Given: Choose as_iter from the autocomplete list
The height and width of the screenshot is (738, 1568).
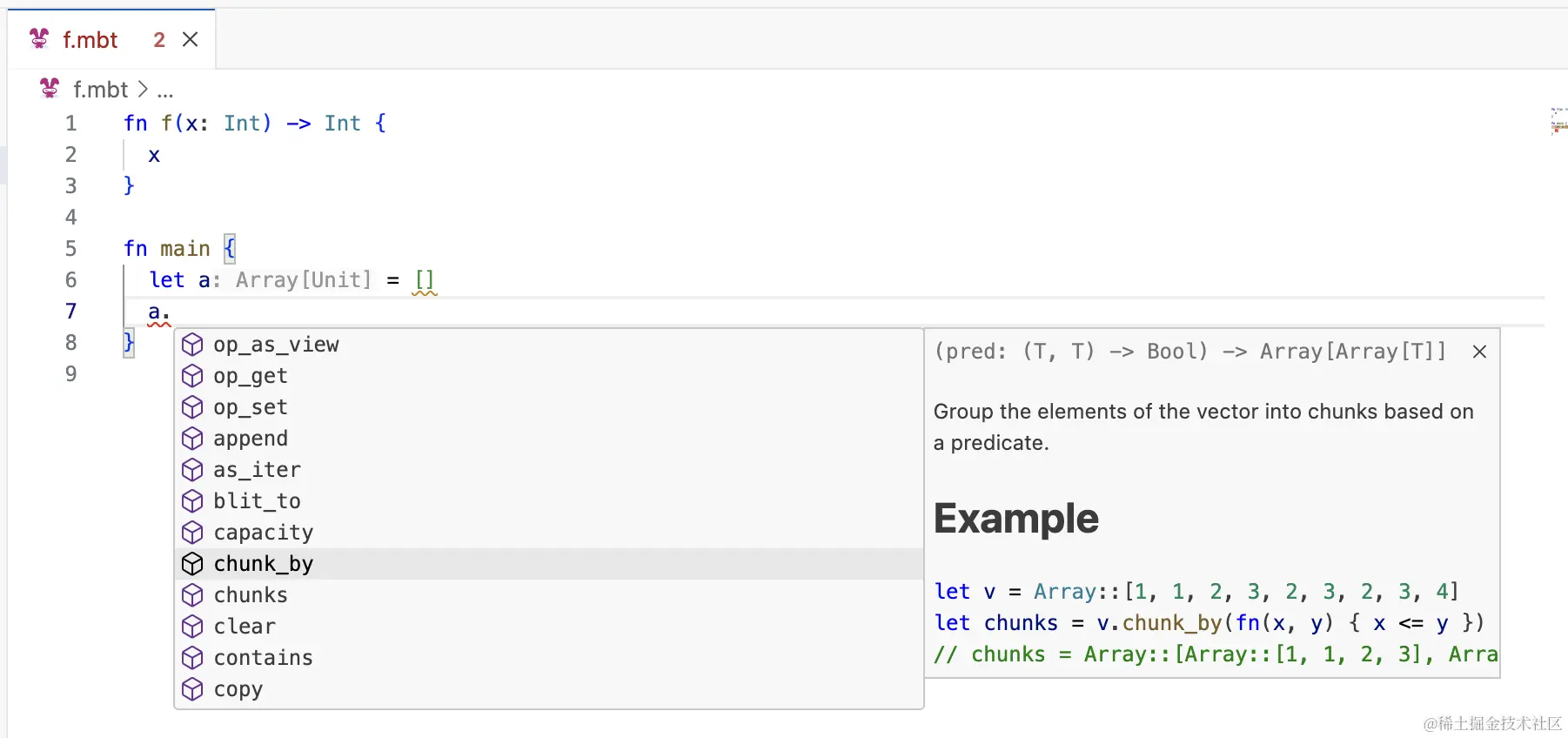Looking at the screenshot, I should pos(257,470).
